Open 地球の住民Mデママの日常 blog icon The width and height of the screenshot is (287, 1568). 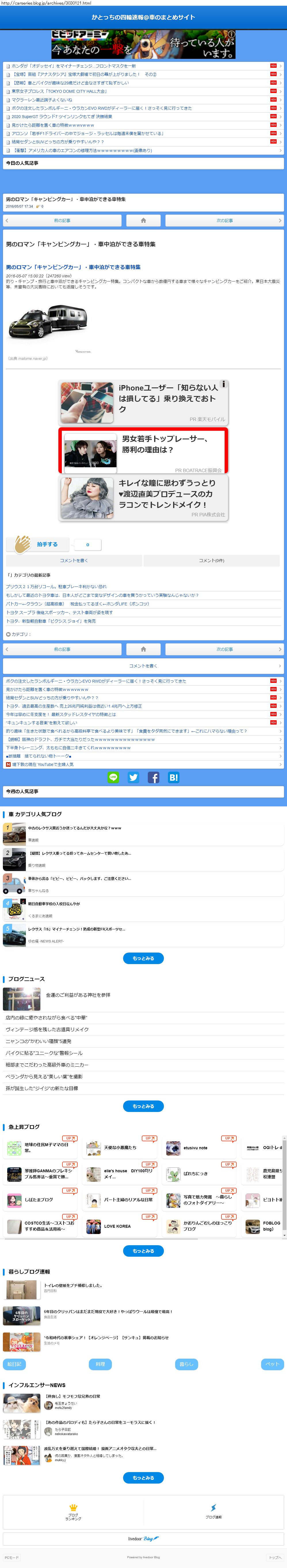(x=14, y=1148)
